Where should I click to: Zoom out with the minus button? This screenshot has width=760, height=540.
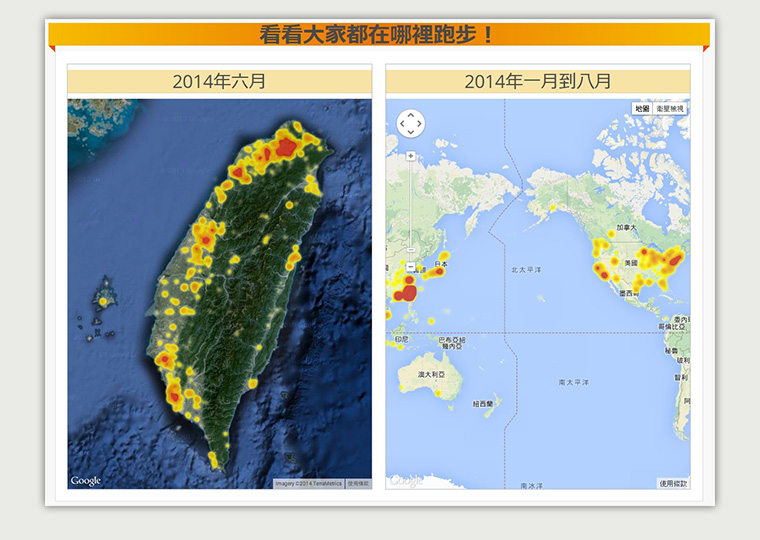[411, 267]
